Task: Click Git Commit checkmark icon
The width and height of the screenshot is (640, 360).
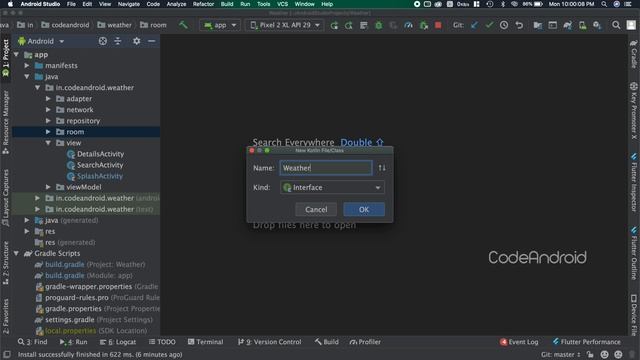Action: pyautogui.click(x=489, y=25)
